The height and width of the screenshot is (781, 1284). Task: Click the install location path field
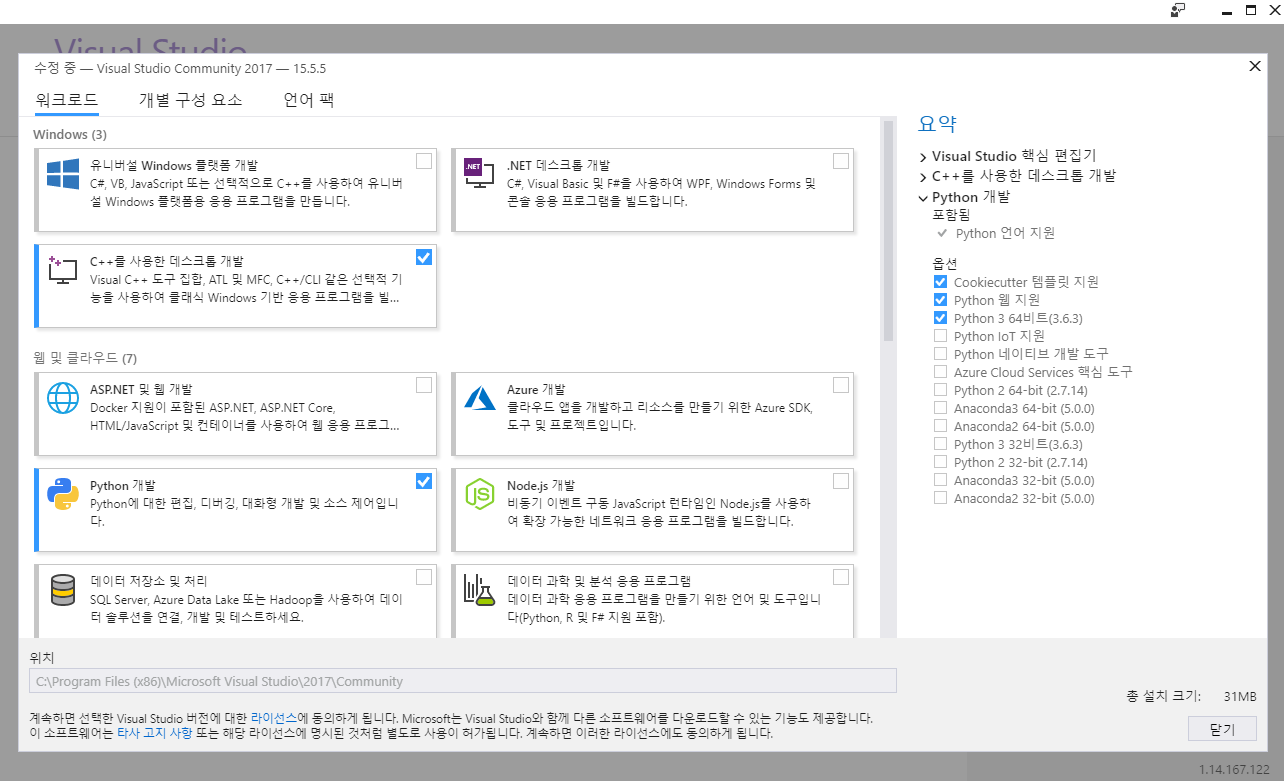click(x=463, y=681)
